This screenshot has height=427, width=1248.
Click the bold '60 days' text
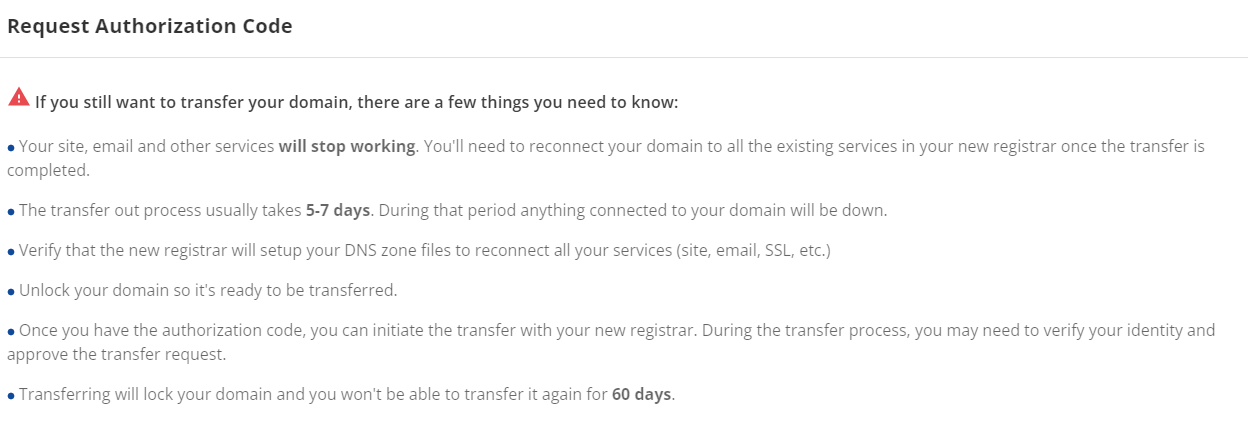click(x=641, y=395)
